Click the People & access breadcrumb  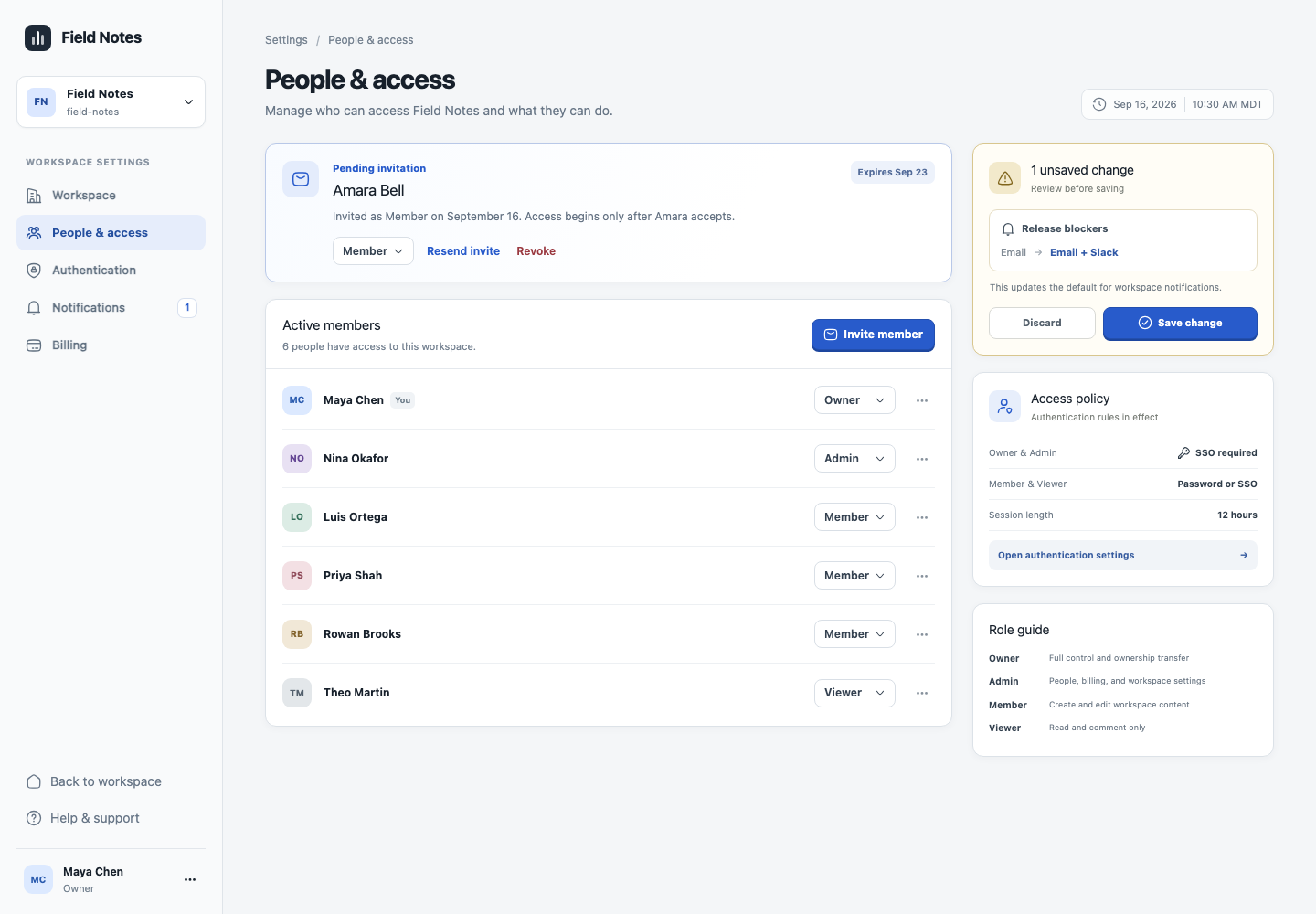[370, 40]
